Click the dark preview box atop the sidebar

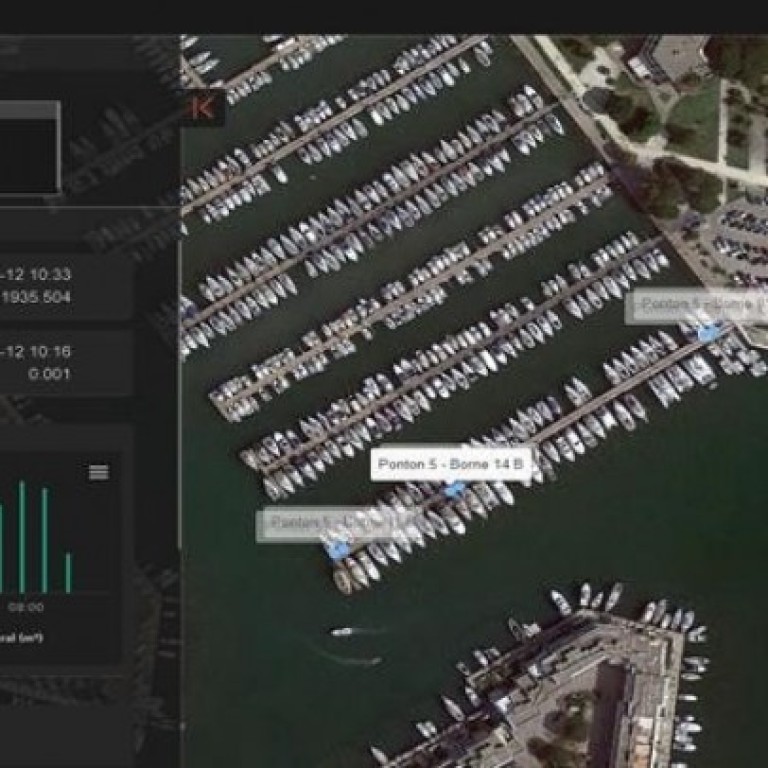click(29, 147)
